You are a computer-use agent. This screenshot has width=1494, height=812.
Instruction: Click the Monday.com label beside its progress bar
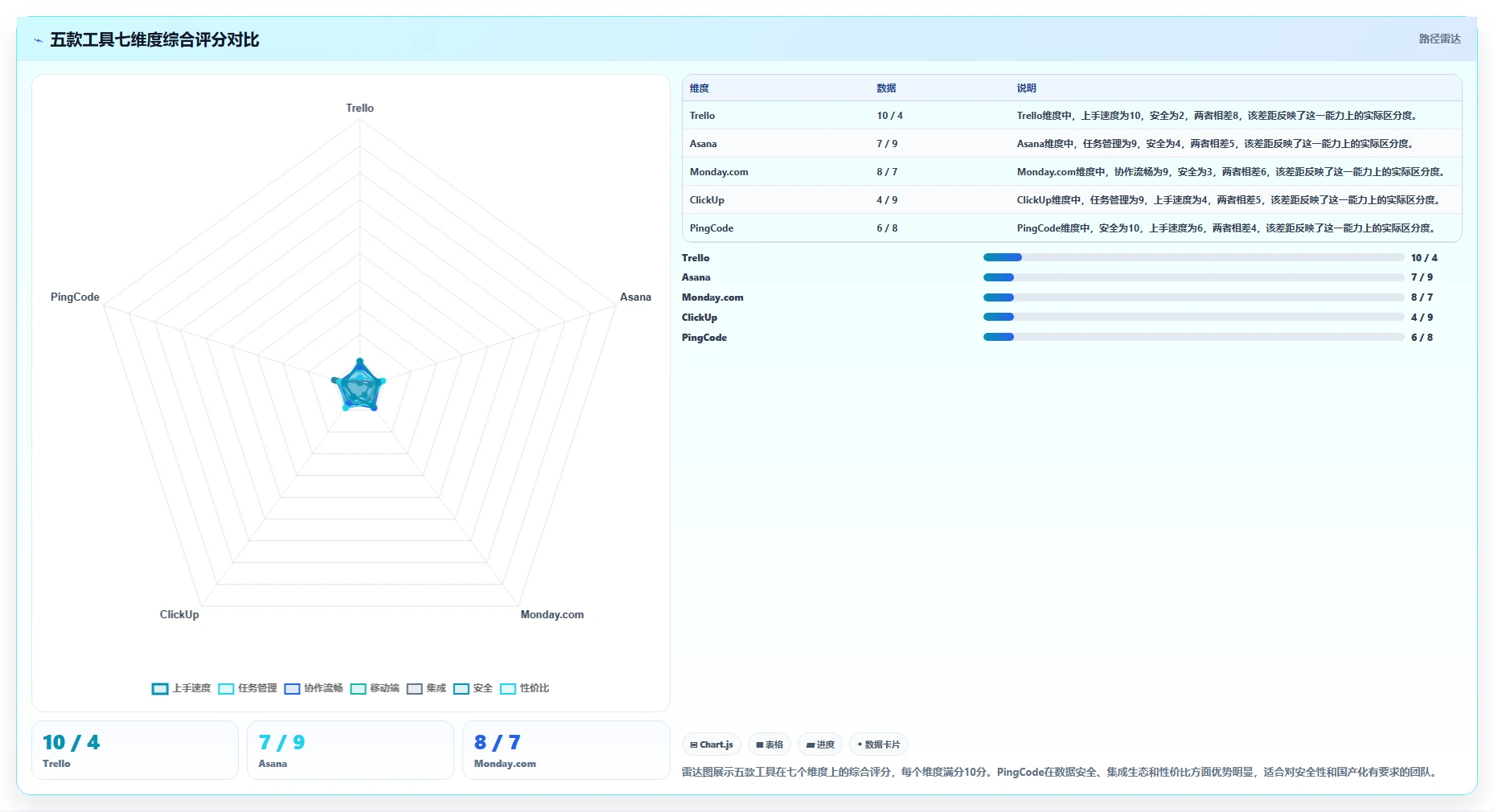pyautogui.click(x=712, y=297)
